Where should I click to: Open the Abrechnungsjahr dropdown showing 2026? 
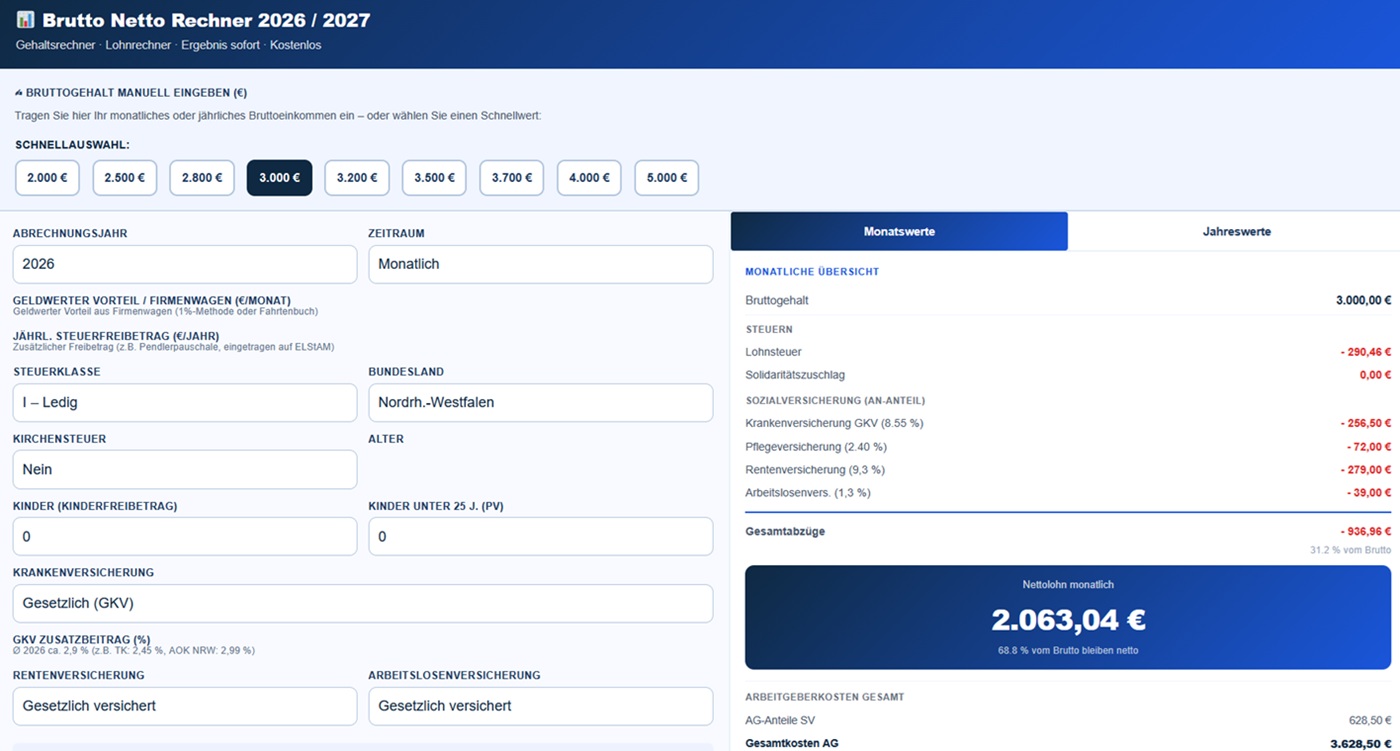point(185,265)
